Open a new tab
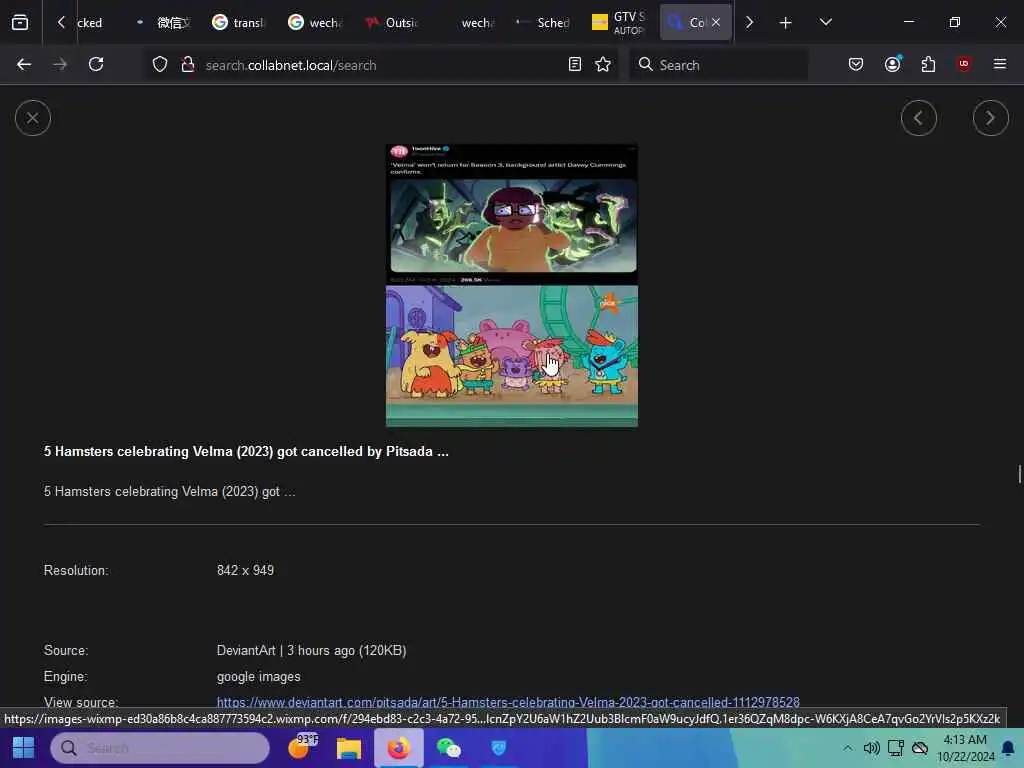 point(786,23)
